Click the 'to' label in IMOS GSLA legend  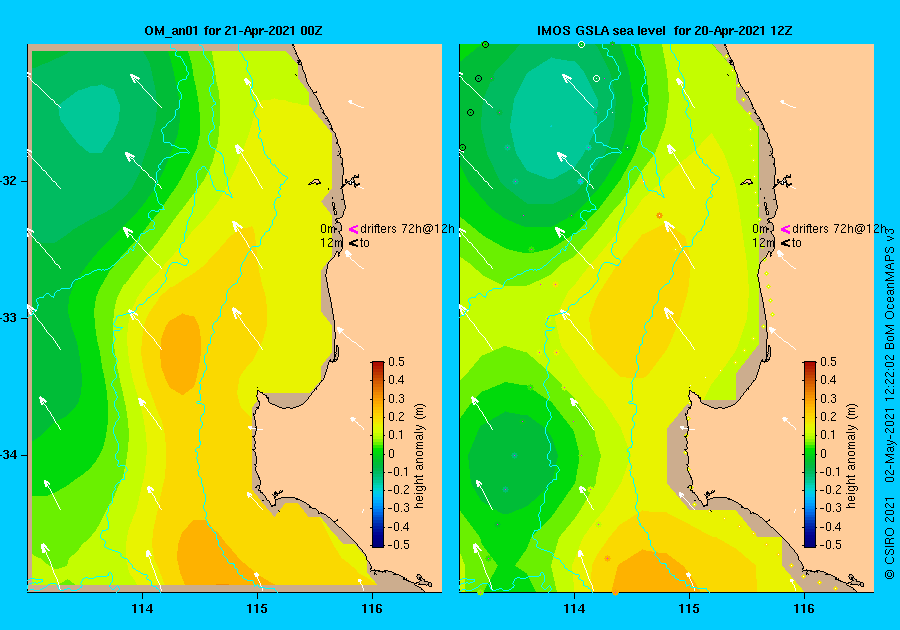pos(797,243)
